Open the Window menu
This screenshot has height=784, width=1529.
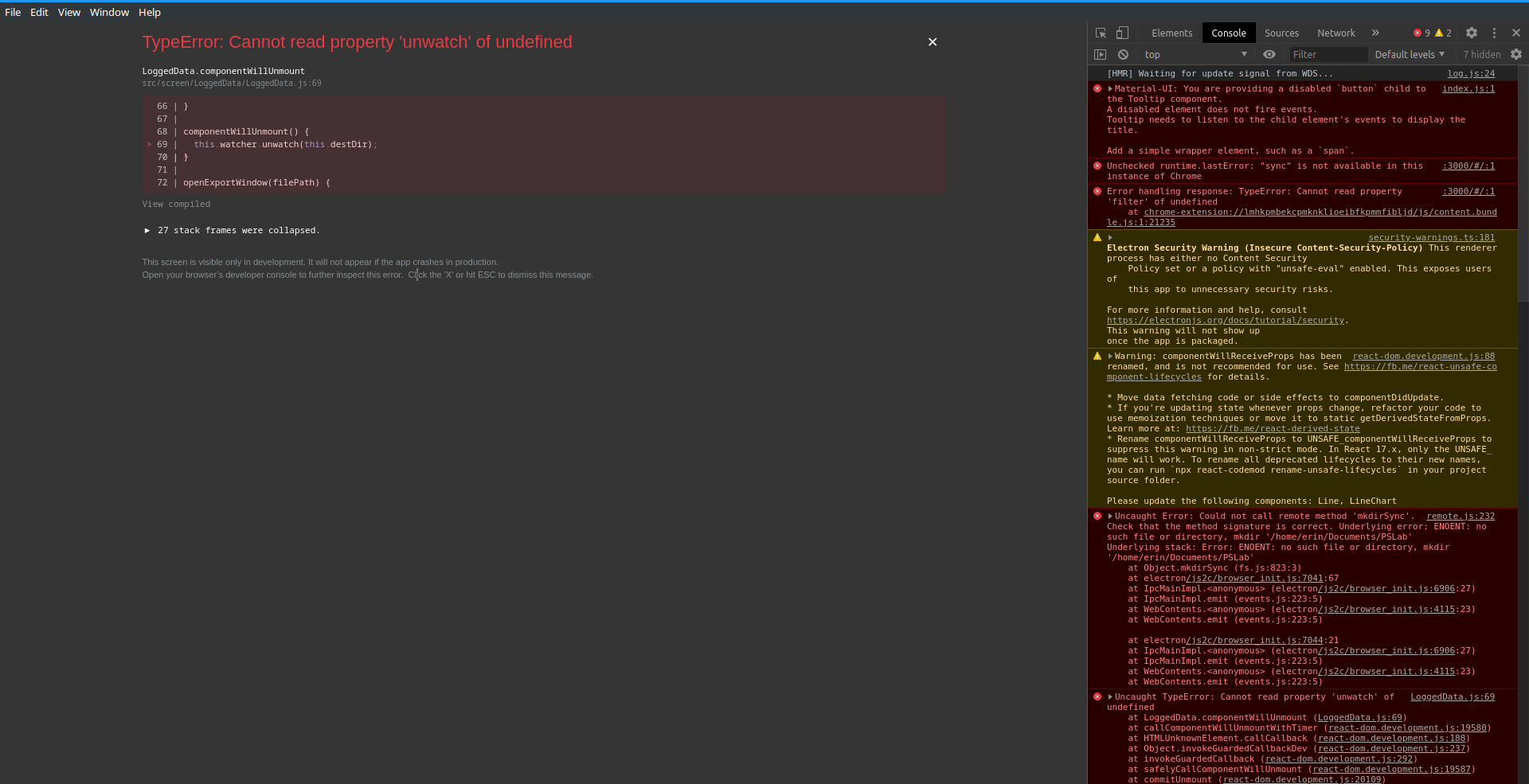109,13
